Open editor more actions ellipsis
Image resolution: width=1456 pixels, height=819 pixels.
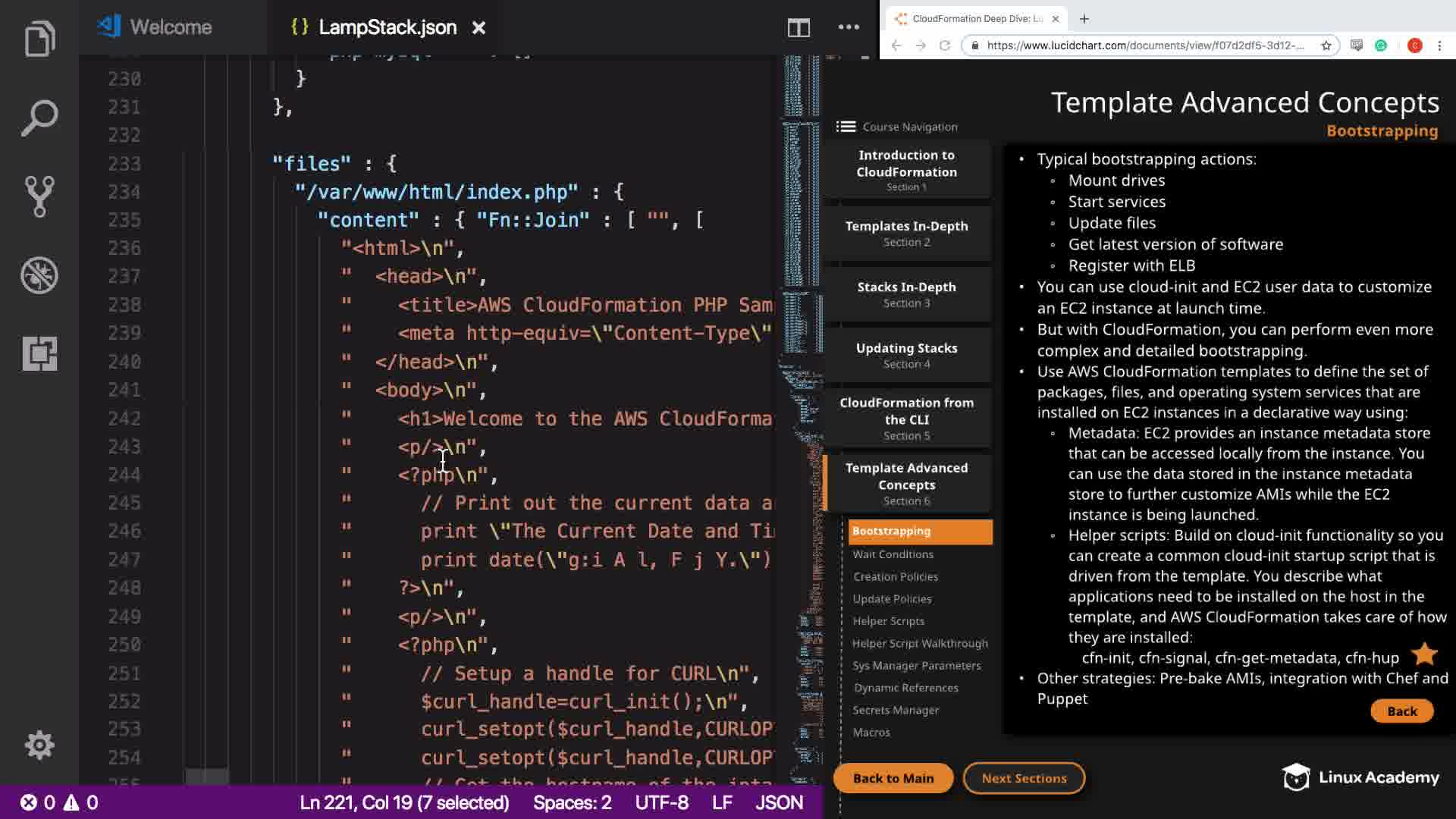tap(849, 28)
